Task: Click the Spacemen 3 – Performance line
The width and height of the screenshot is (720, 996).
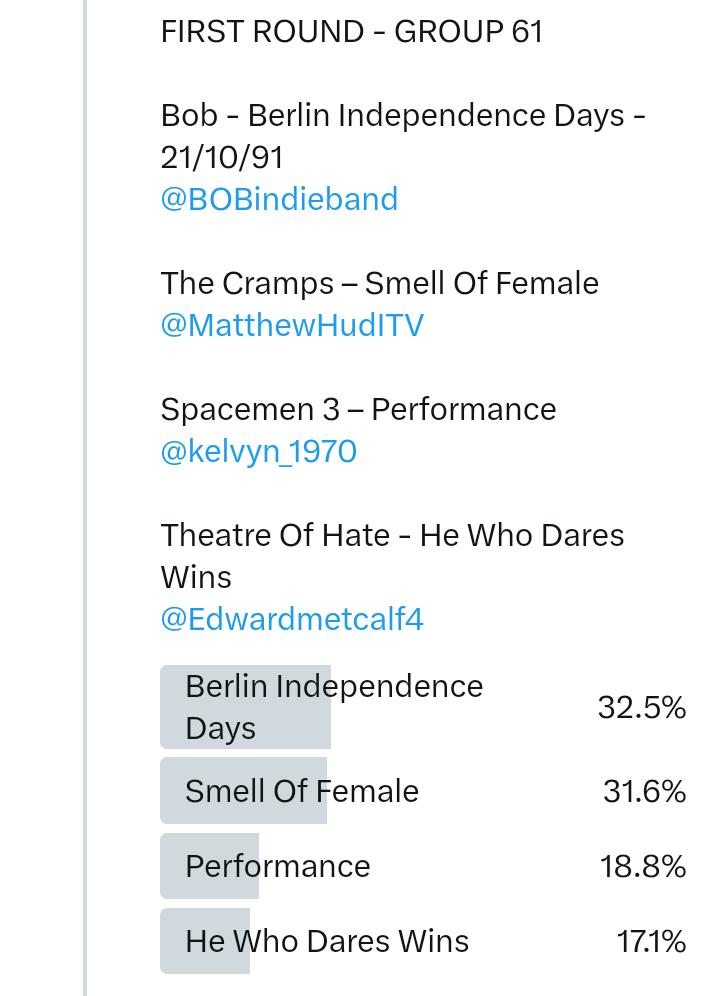Action: click(358, 410)
